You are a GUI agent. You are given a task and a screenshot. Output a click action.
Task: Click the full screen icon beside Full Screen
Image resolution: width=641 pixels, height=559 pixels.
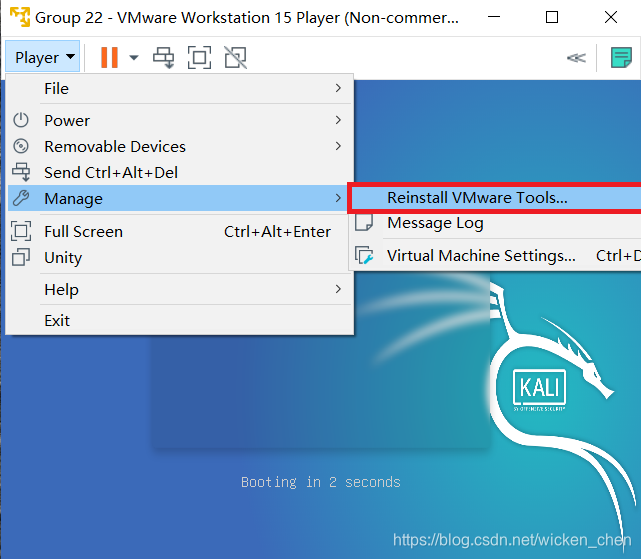click(21, 231)
